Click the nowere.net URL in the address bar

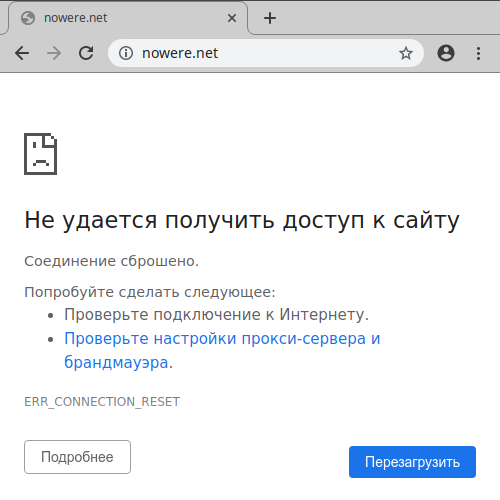[x=180, y=53]
